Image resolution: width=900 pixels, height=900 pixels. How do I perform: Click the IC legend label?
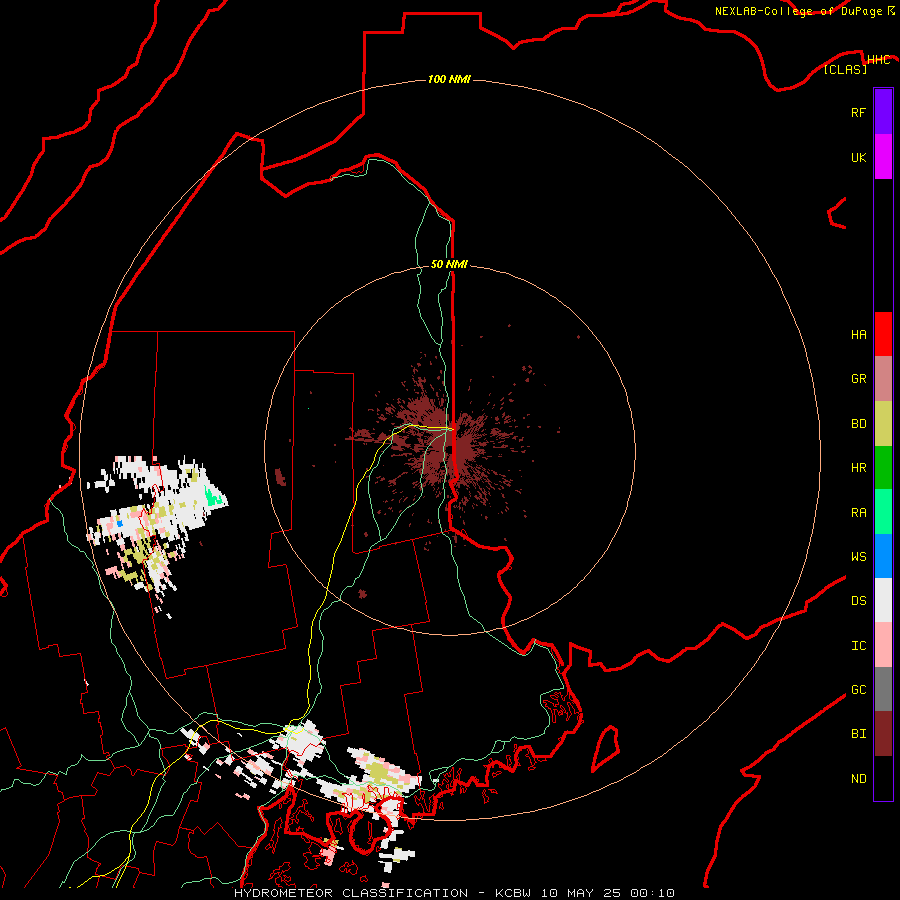(x=858, y=646)
